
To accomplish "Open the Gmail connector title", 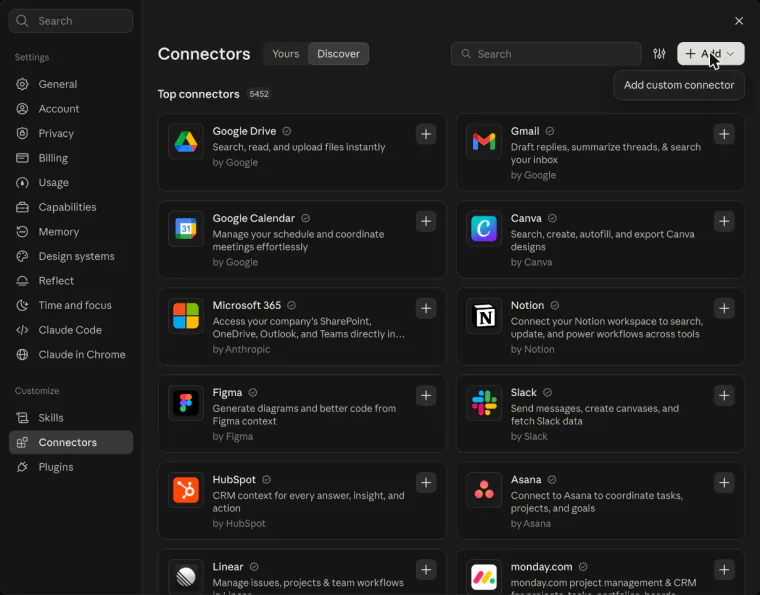I will click(524, 131).
